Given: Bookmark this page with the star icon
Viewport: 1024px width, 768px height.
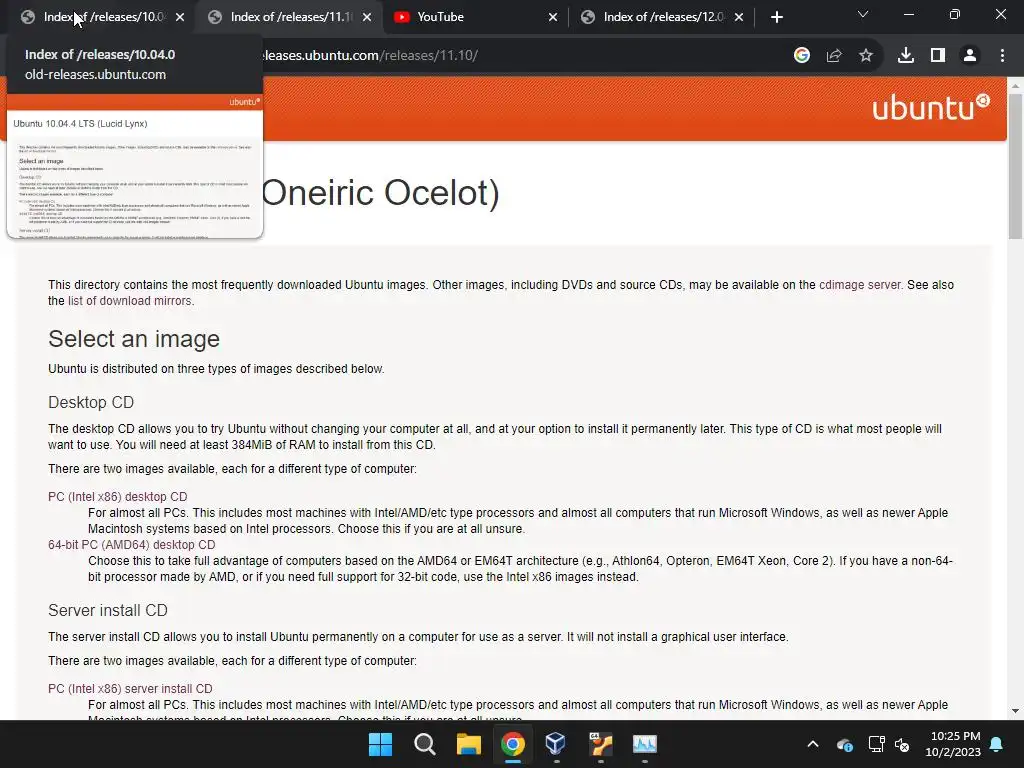Looking at the screenshot, I should 866,56.
